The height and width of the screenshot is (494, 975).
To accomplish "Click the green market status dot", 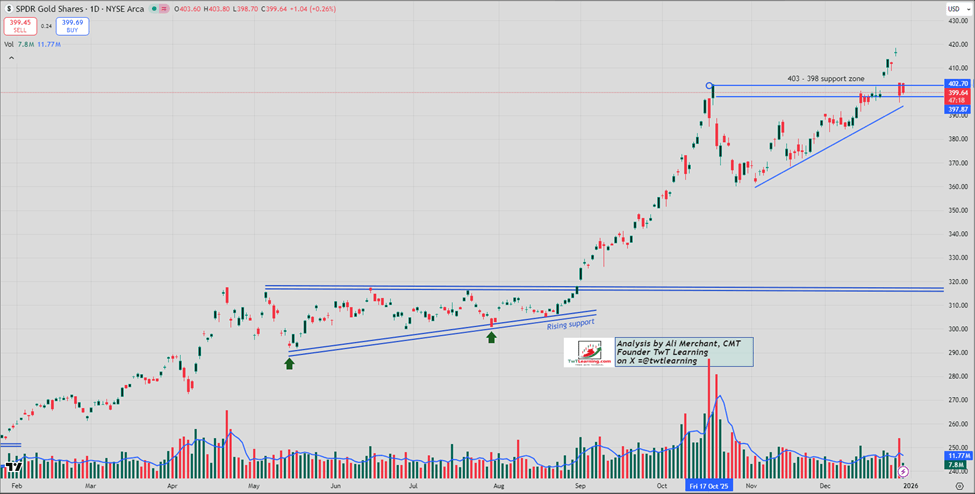I will click(x=154, y=9).
